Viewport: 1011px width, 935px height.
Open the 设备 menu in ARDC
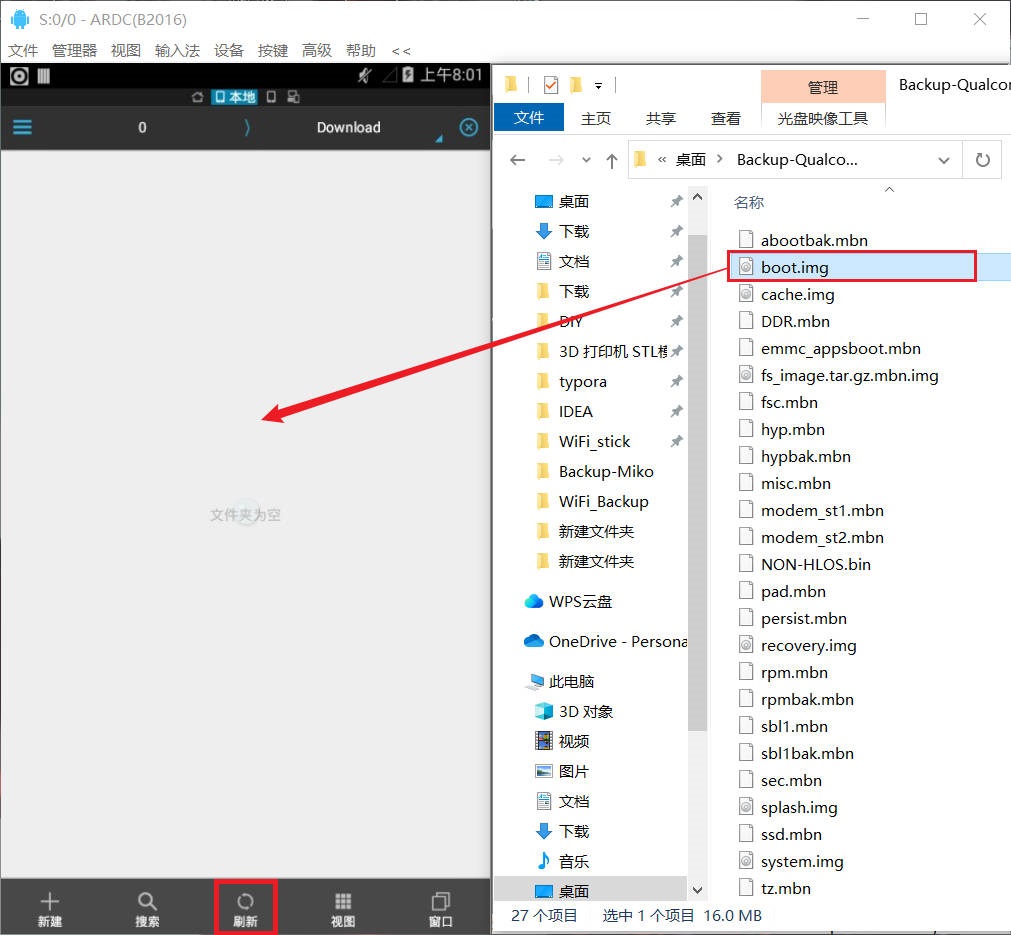click(x=228, y=50)
